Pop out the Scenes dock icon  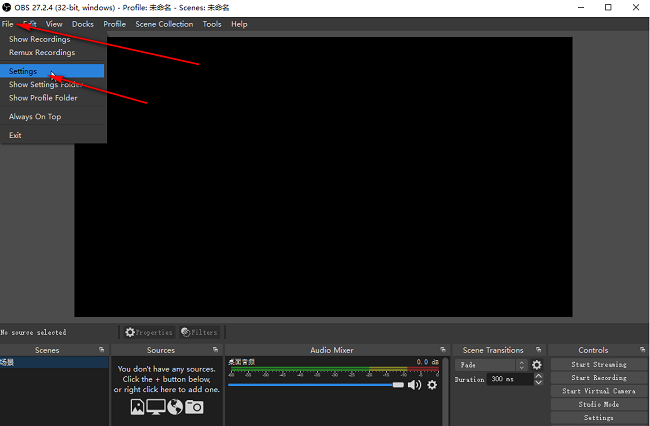102,350
